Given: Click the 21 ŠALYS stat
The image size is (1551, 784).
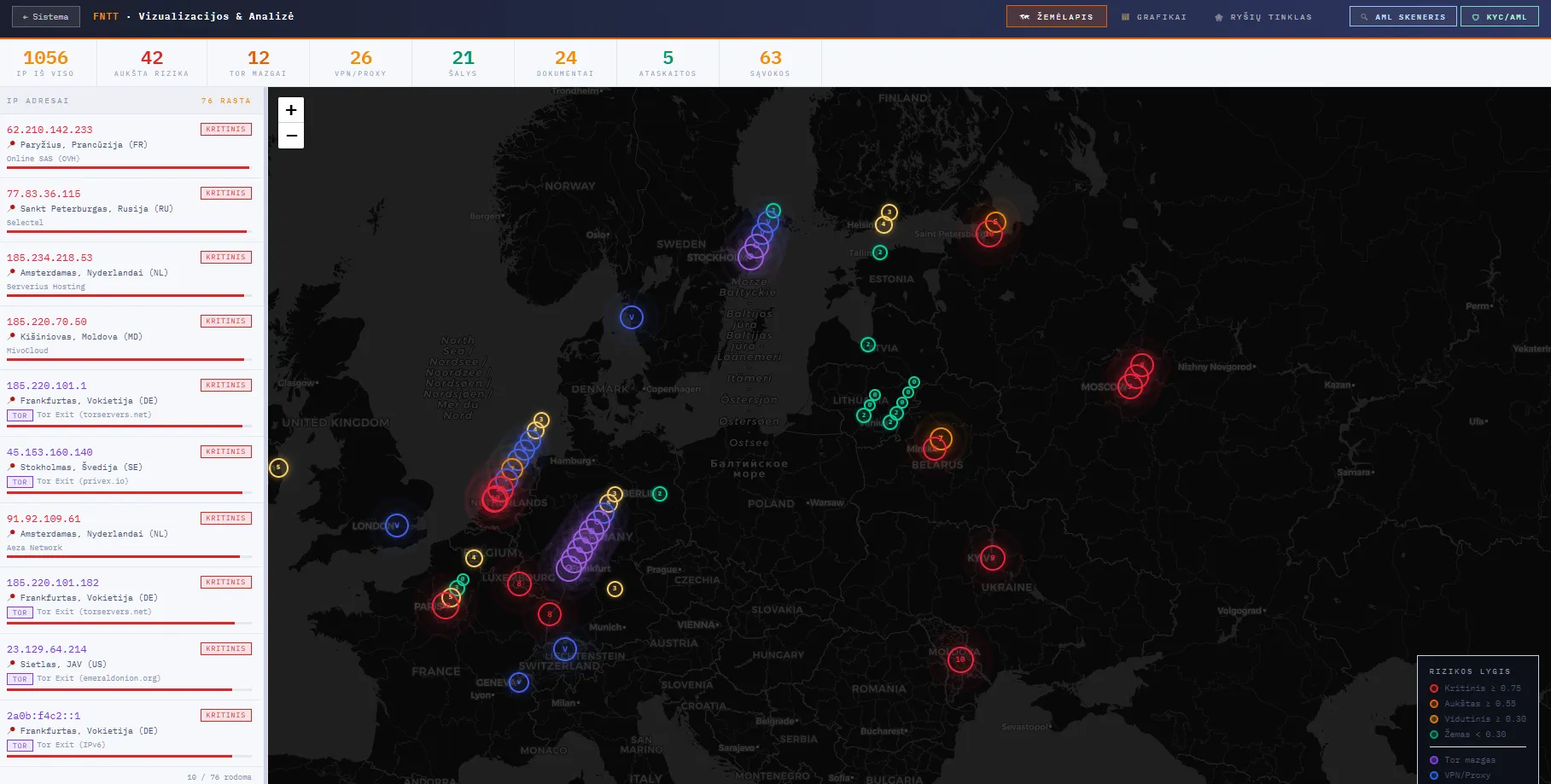Looking at the screenshot, I should pyautogui.click(x=464, y=63).
